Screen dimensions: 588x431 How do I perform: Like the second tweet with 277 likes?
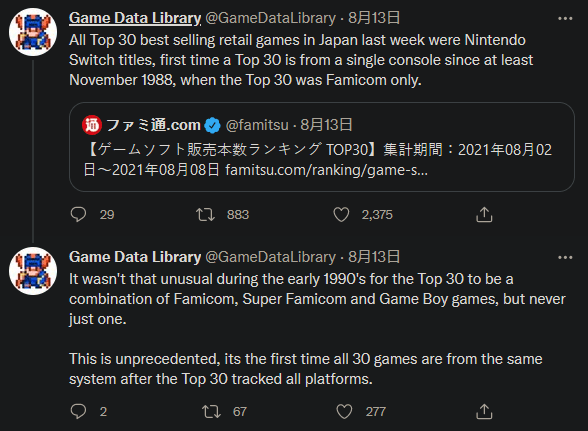pyautogui.click(x=344, y=411)
